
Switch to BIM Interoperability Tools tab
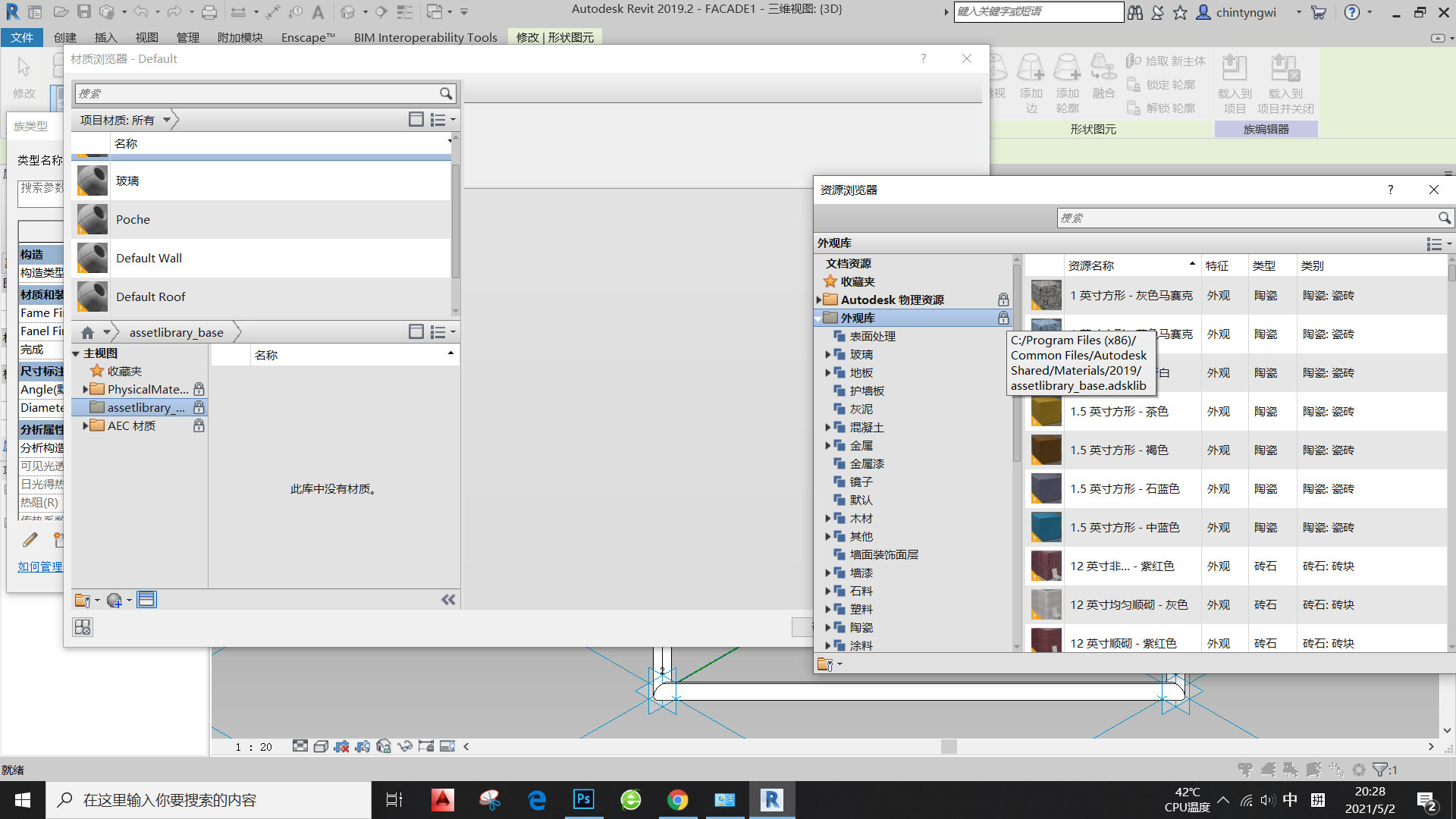[x=425, y=37]
